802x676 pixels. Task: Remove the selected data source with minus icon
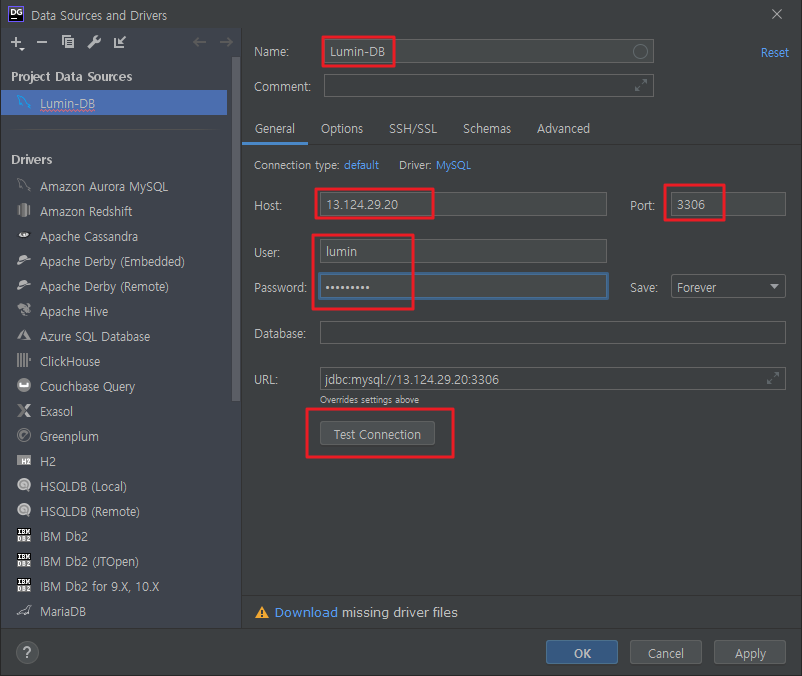(x=42, y=42)
